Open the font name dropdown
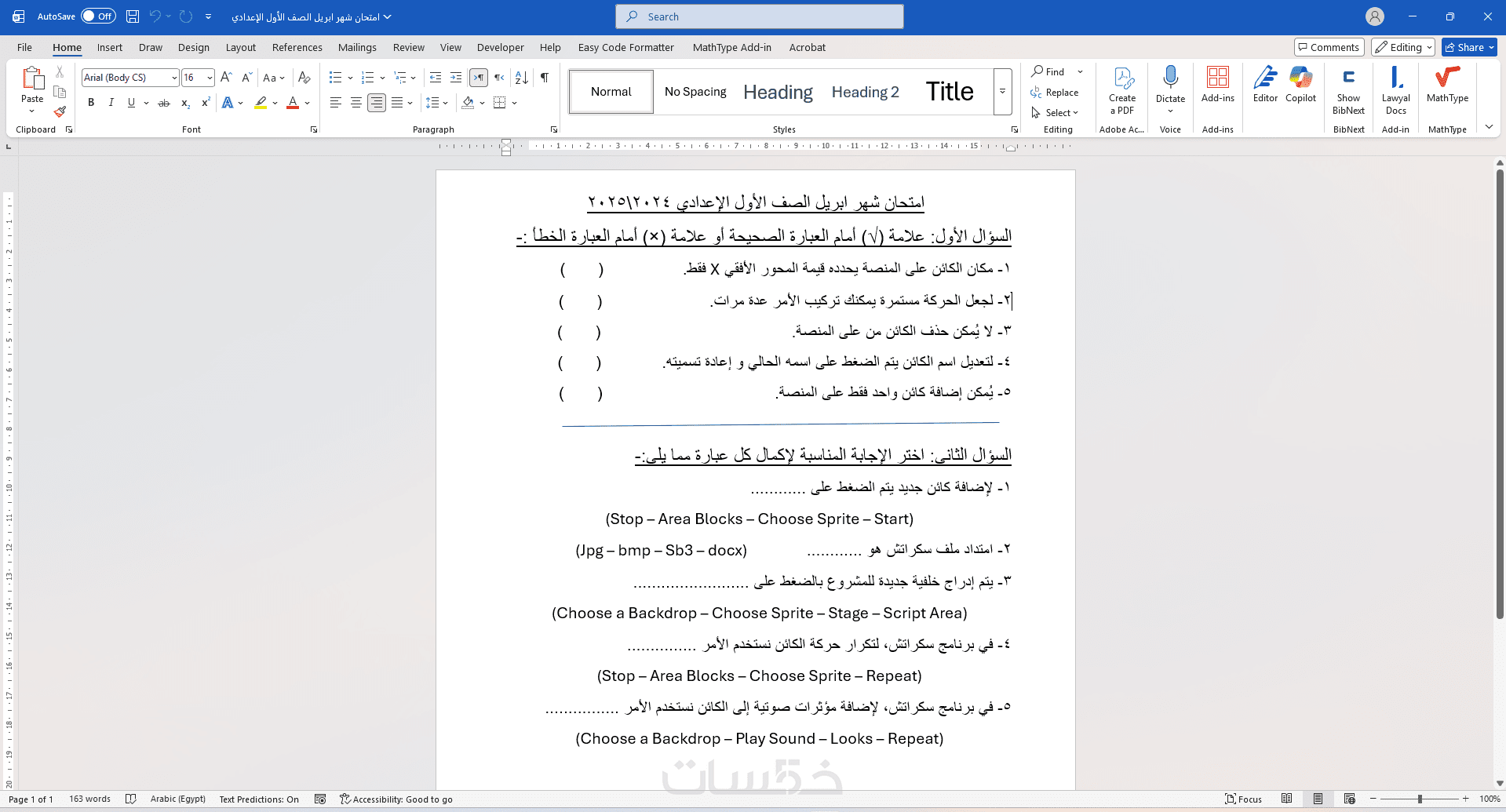Screen dimensions: 1506x812 point(174,78)
